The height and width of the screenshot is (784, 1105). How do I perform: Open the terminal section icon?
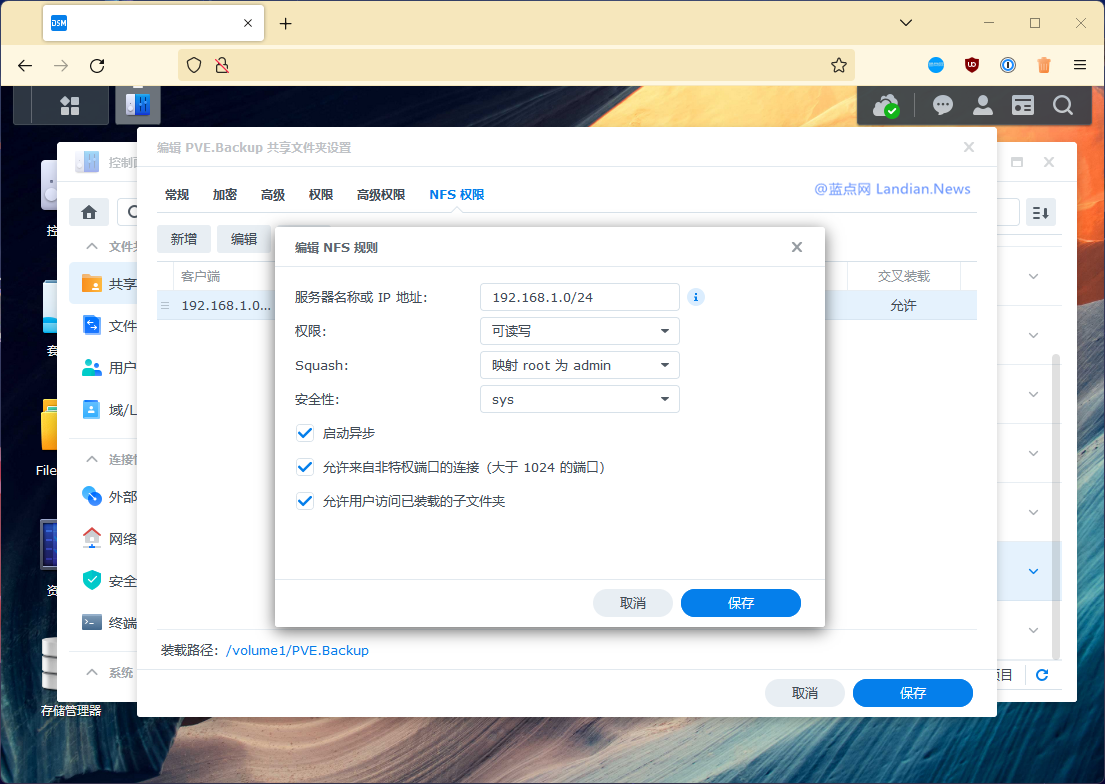click(x=91, y=622)
